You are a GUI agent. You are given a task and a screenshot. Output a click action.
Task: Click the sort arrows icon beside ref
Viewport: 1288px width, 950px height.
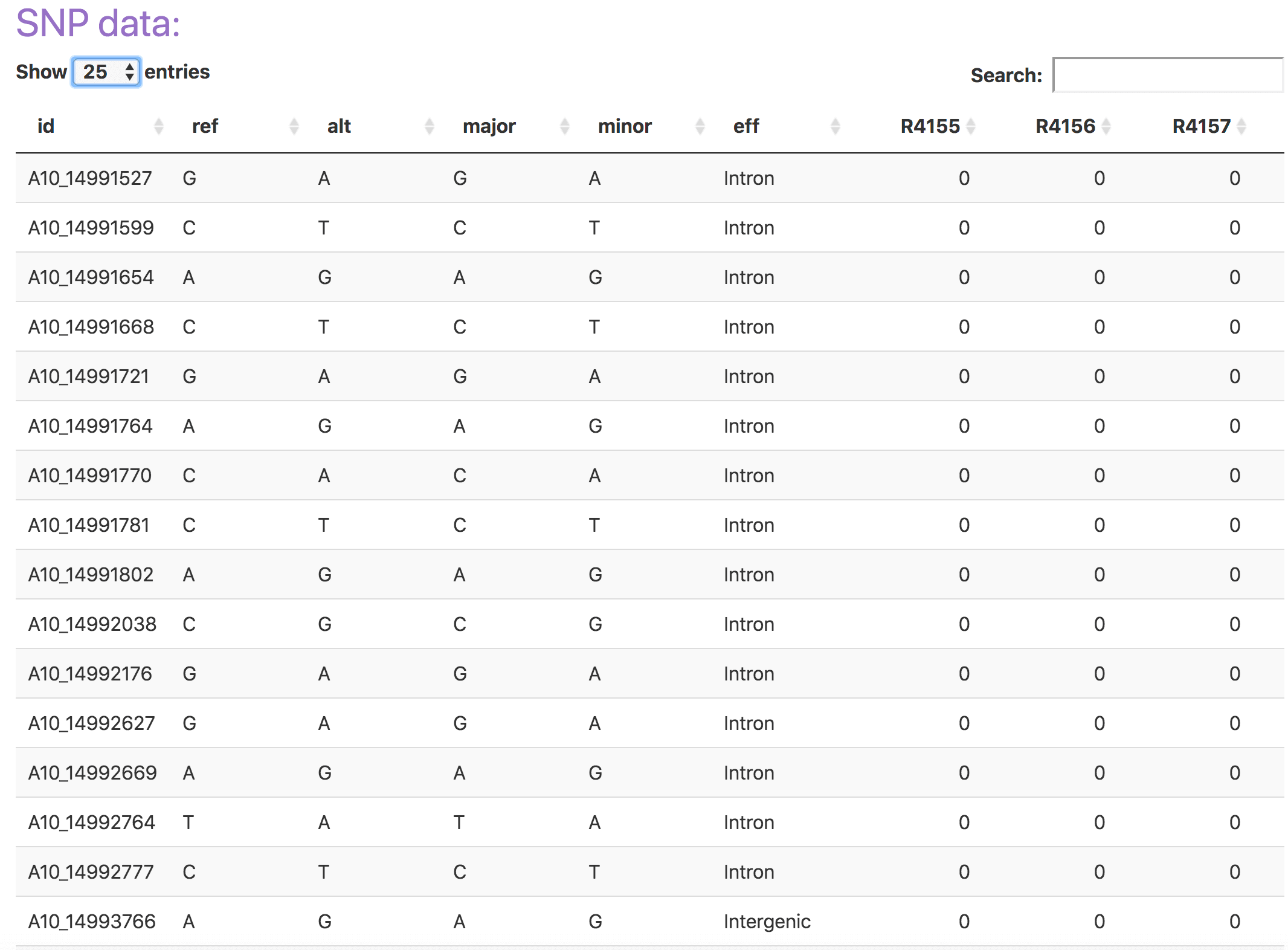294,126
